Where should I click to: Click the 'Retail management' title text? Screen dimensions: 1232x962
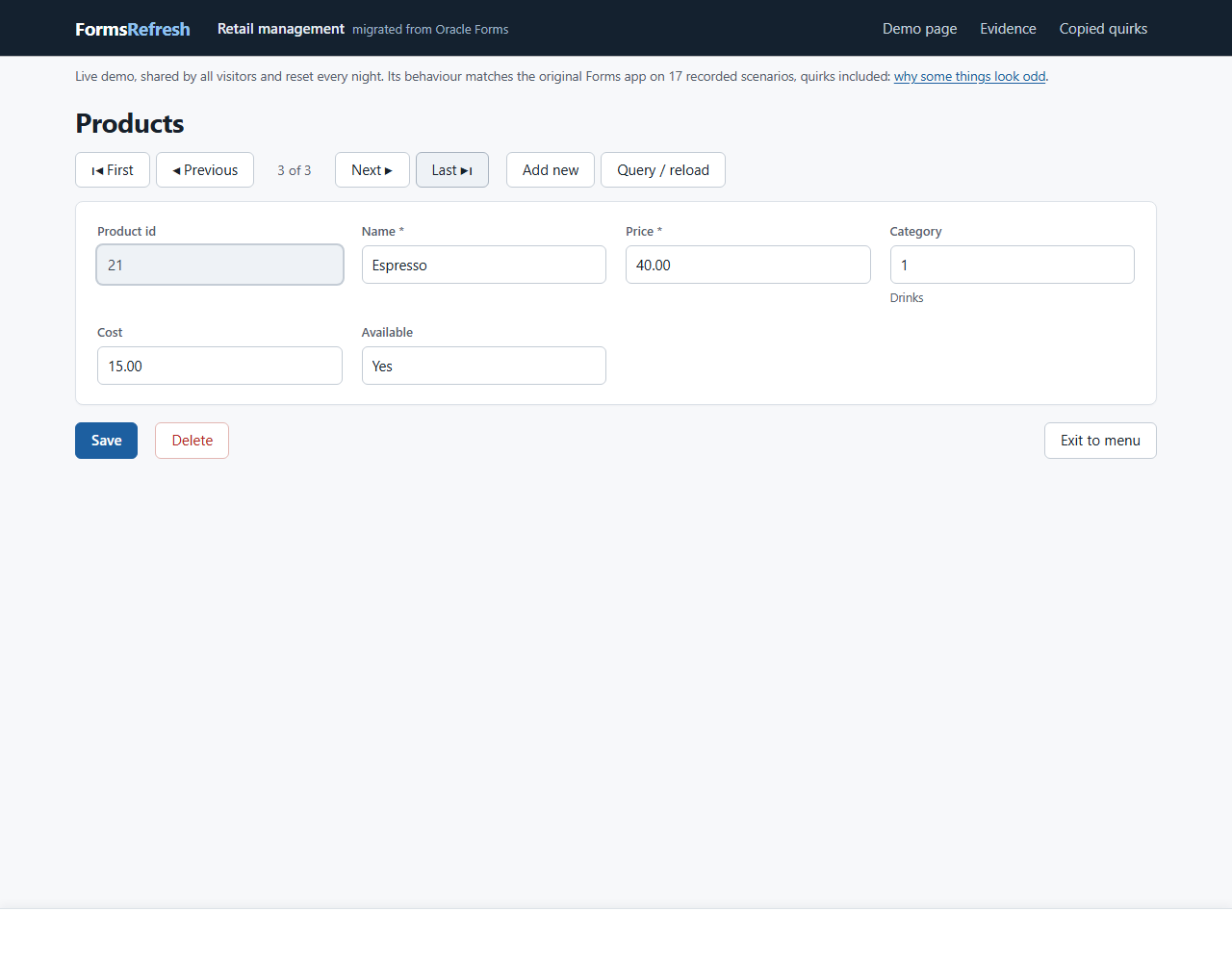pos(281,29)
